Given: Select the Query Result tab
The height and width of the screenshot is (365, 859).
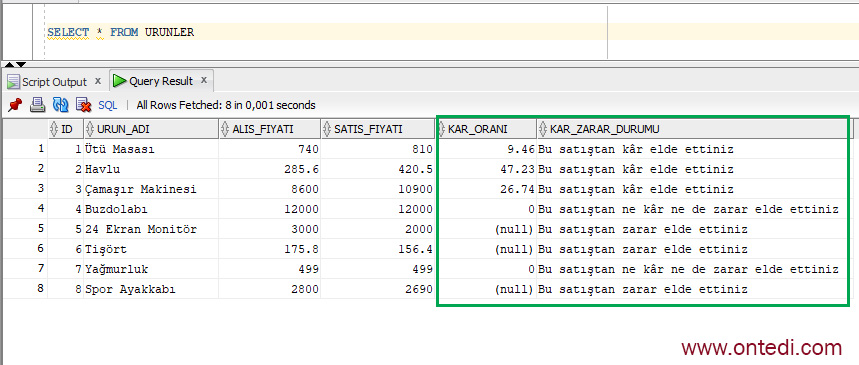Looking at the screenshot, I should (161, 81).
